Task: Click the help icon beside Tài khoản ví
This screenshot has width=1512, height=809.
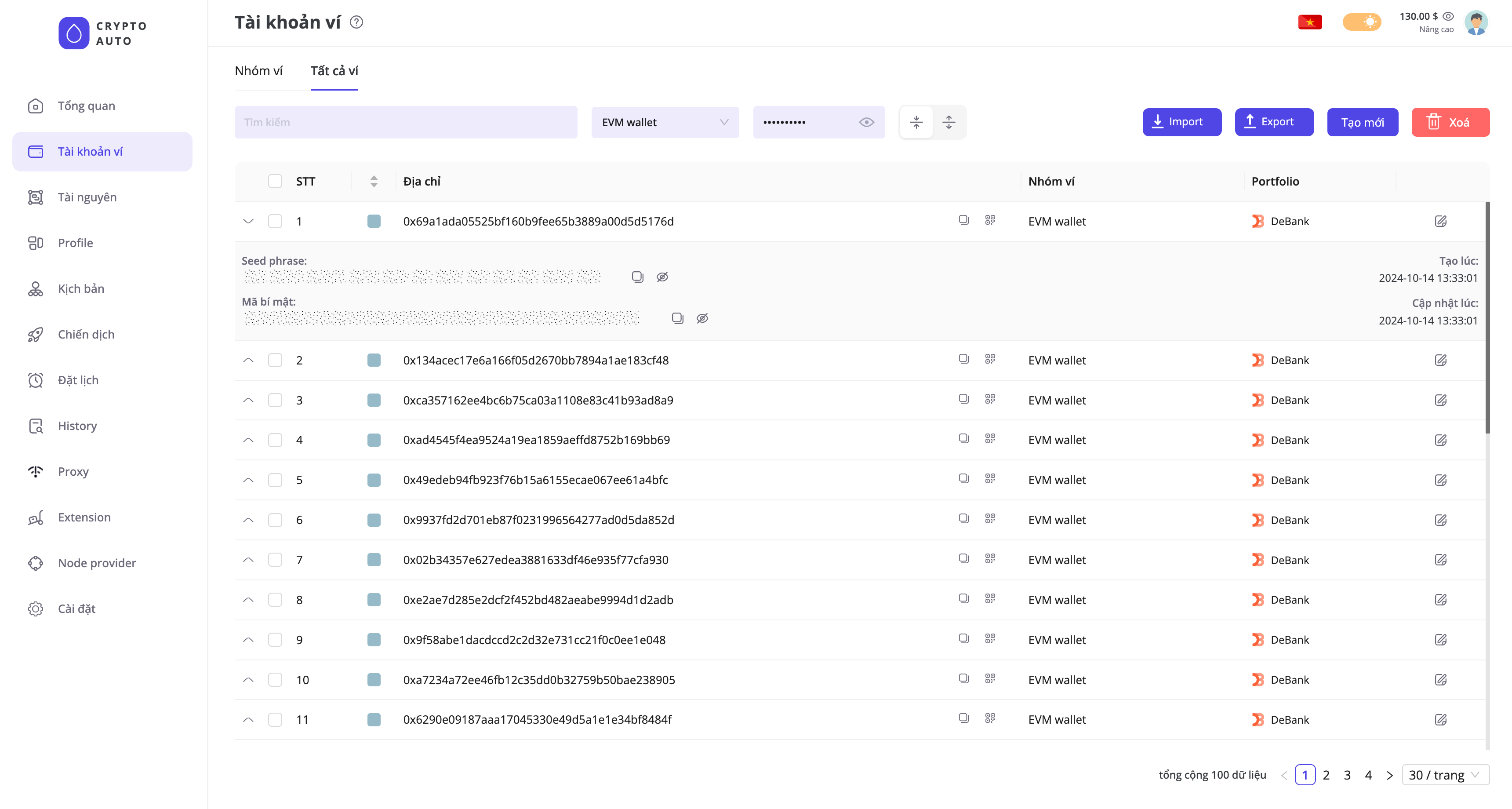Action: coord(356,22)
